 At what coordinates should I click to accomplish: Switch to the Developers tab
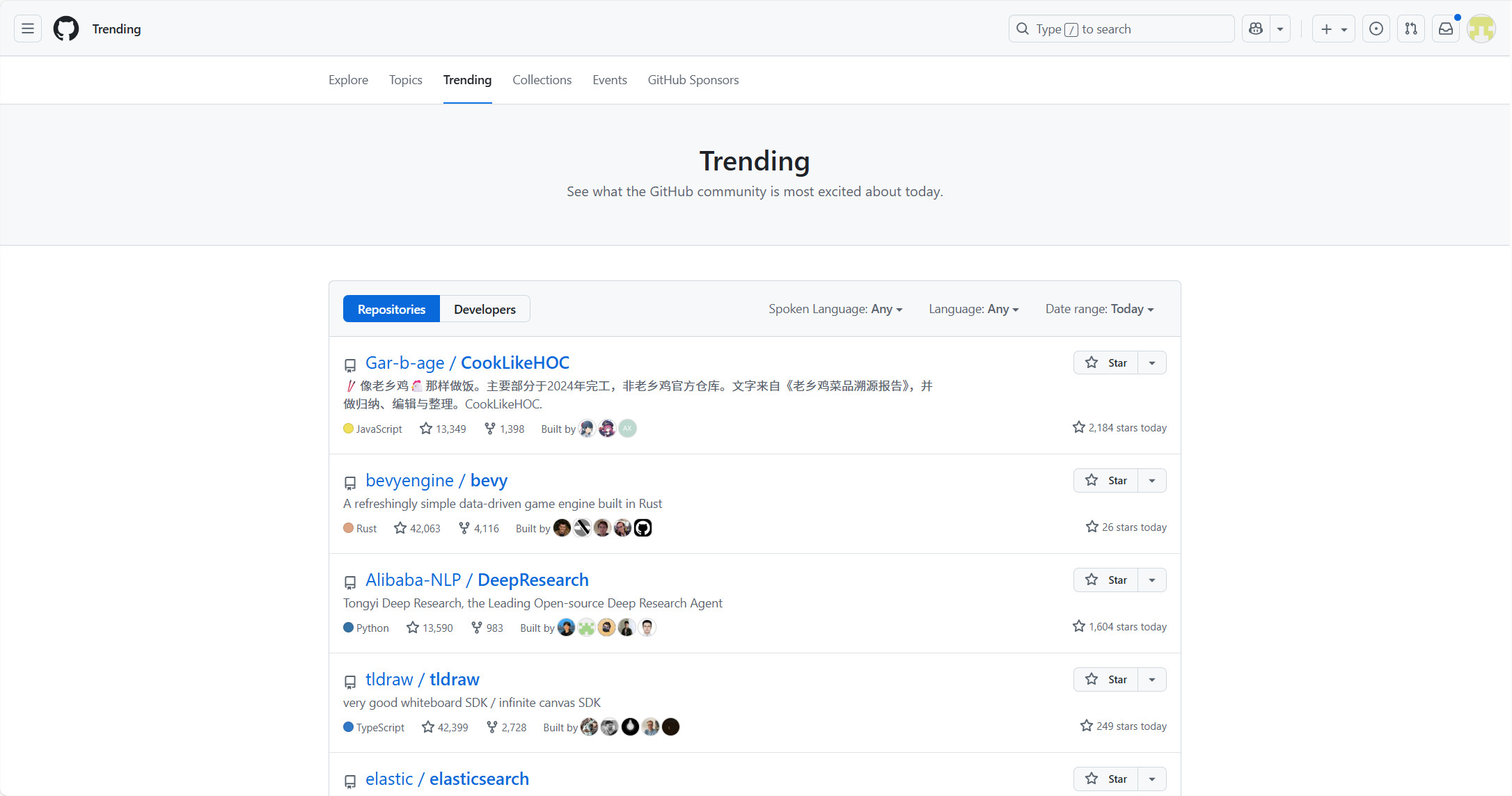coord(485,309)
